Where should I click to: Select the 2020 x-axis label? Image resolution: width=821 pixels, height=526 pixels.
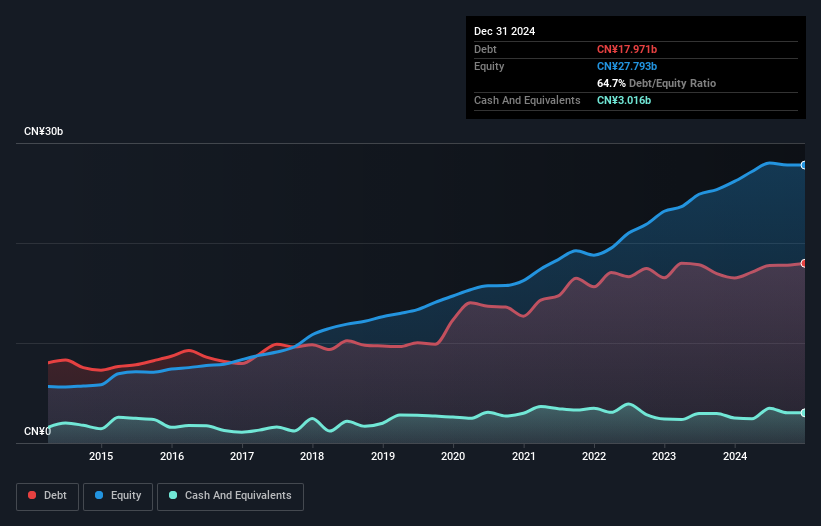[x=453, y=456]
